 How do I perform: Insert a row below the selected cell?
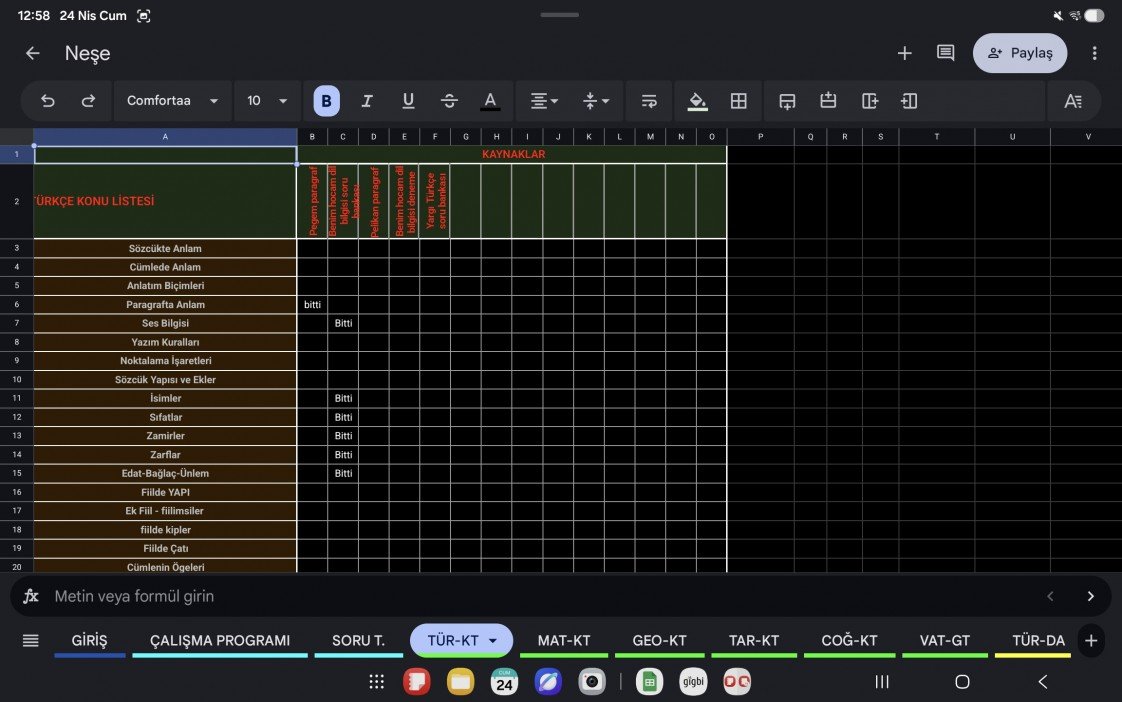787,101
